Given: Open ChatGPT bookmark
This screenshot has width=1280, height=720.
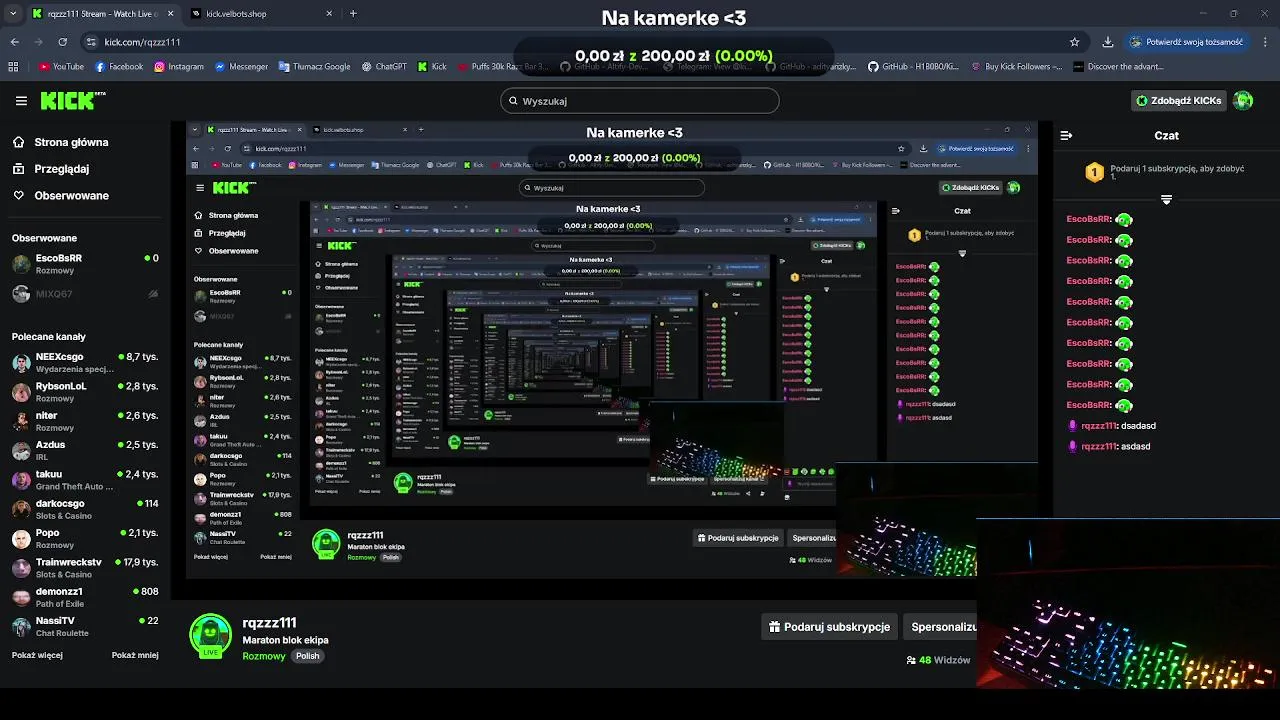Looking at the screenshot, I should click(384, 67).
